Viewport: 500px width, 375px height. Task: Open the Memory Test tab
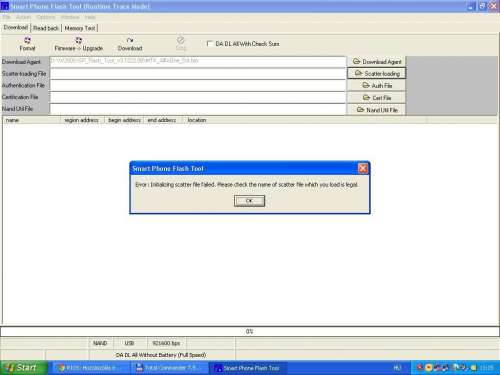click(x=80, y=28)
